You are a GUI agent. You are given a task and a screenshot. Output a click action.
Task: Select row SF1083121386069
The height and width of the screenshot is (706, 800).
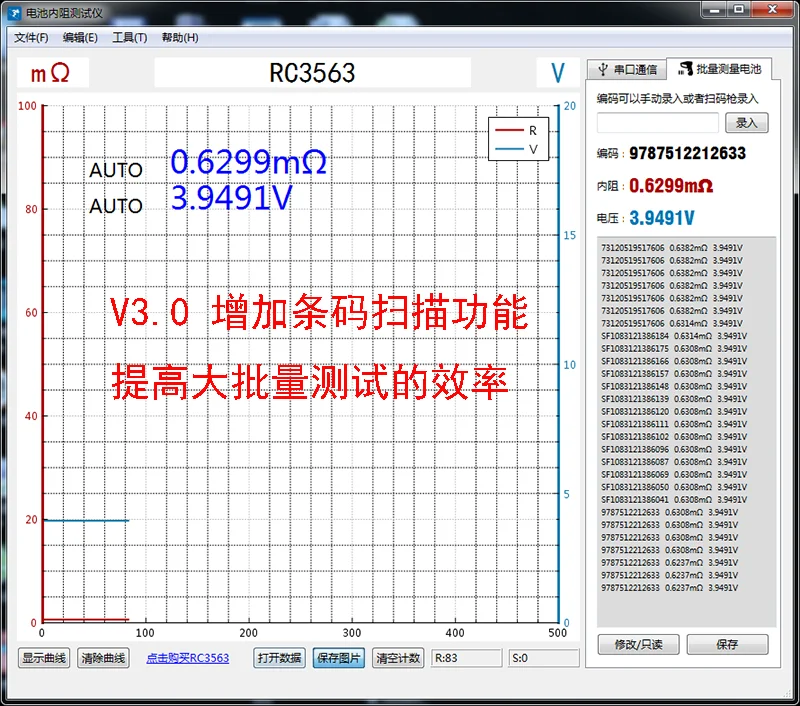tap(674, 474)
